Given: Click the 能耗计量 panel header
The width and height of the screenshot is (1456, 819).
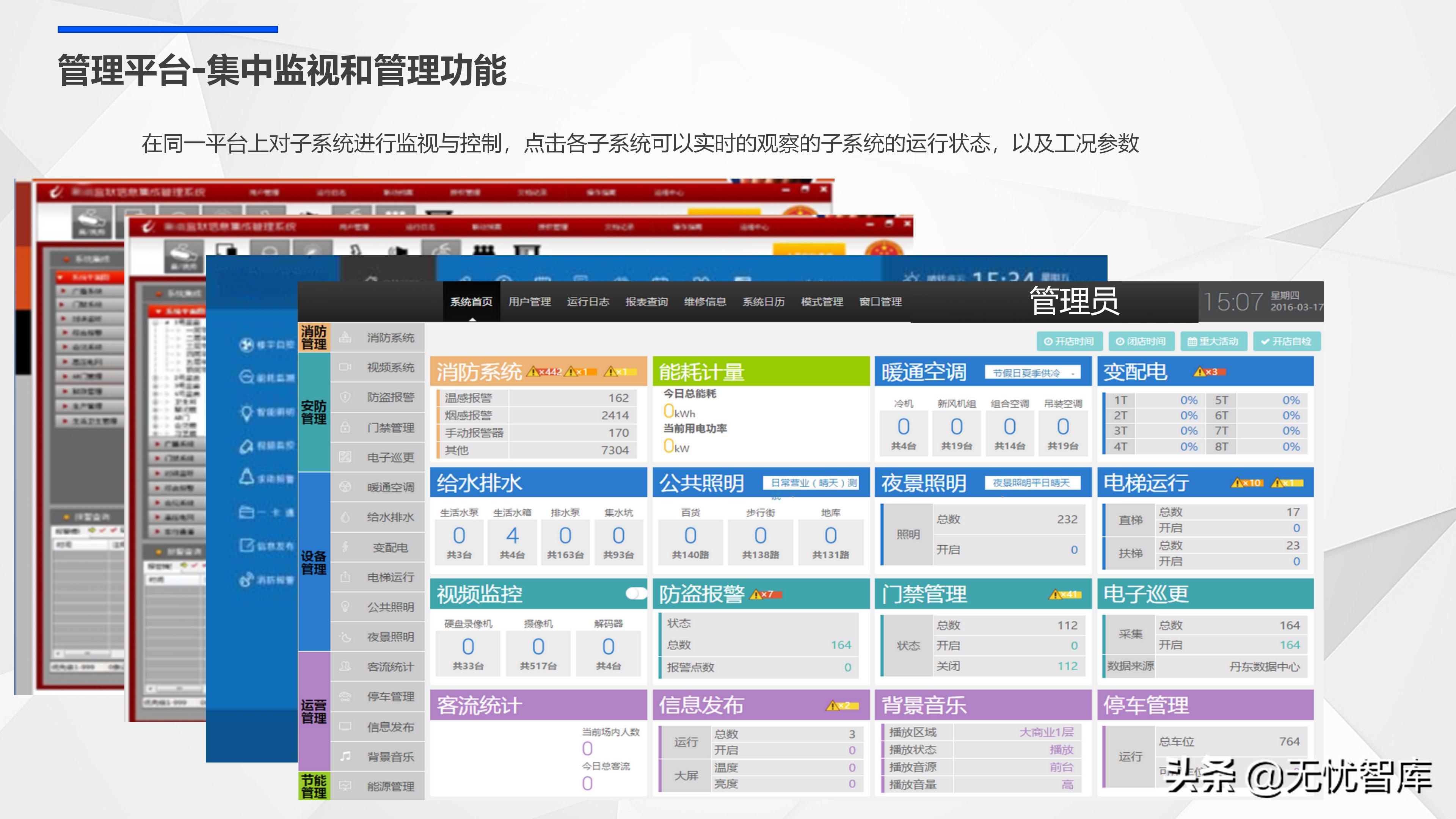Looking at the screenshot, I should point(761,371).
